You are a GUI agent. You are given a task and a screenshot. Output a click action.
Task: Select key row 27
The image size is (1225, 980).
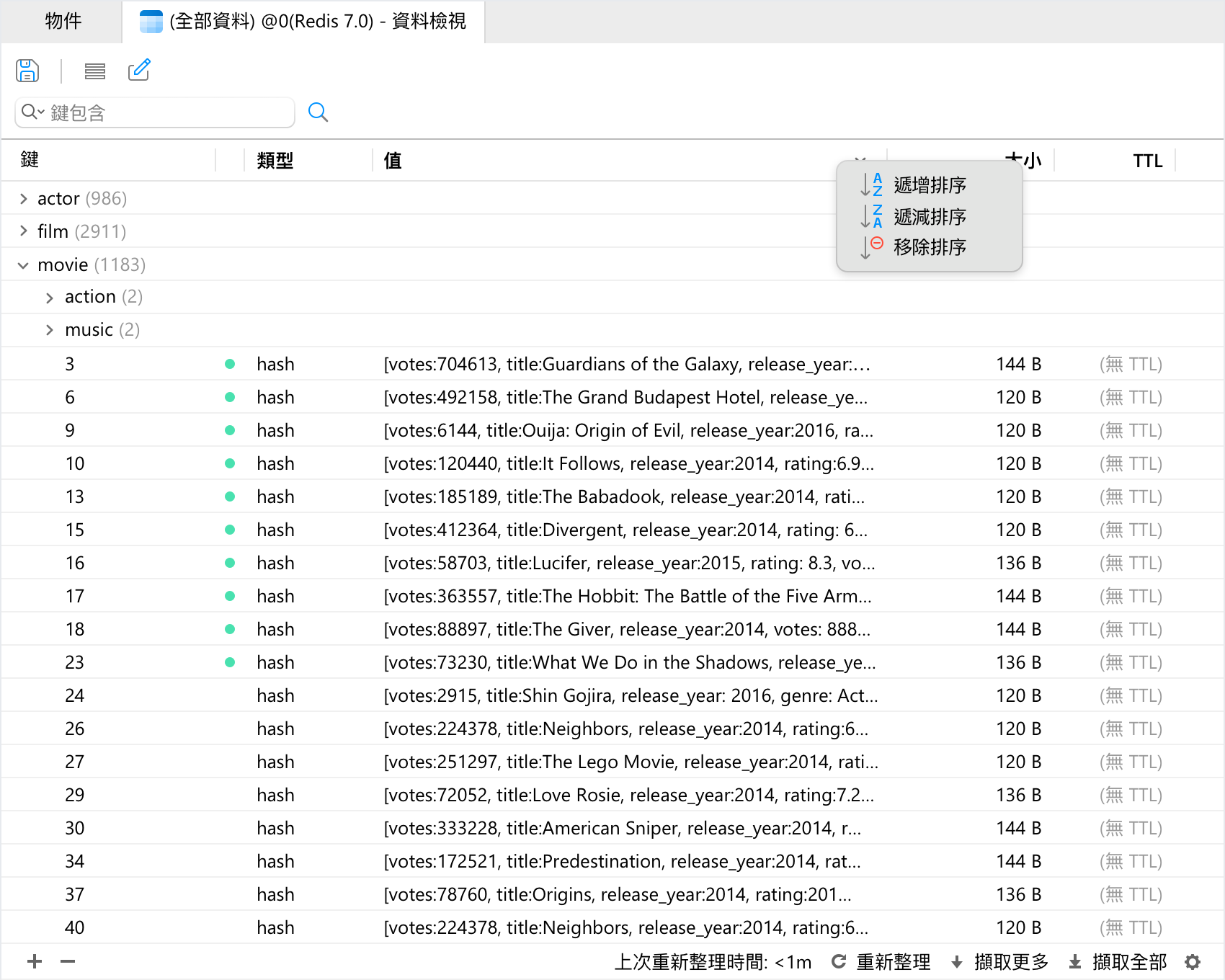pos(612,762)
